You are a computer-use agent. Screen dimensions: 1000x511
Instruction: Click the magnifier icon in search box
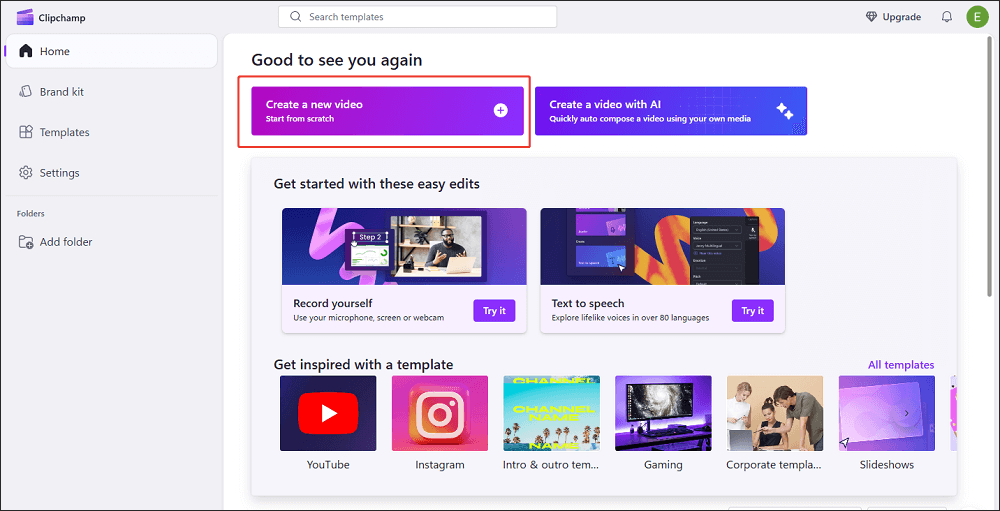point(295,17)
